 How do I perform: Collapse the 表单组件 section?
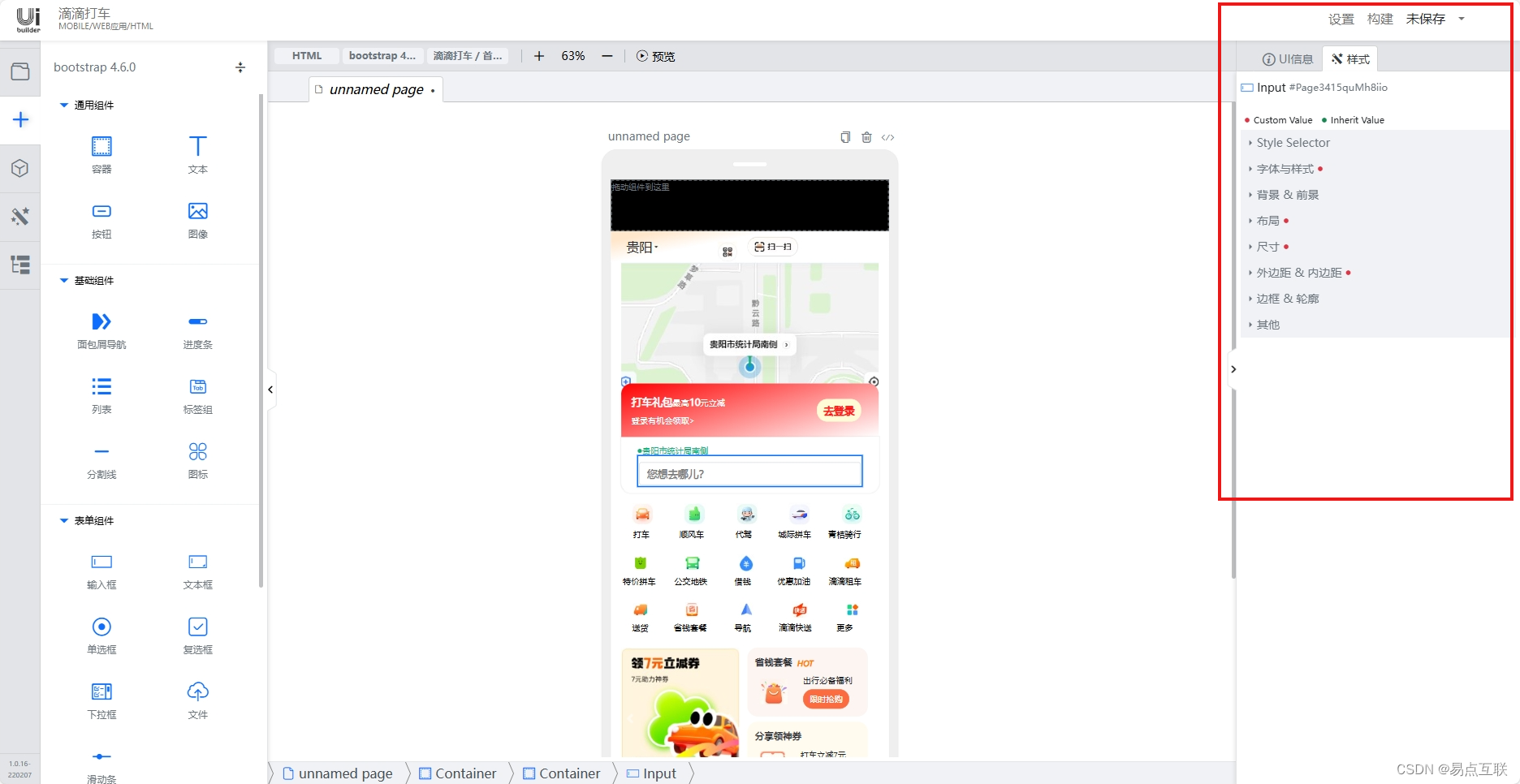pyautogui.click(x=64, y=520)
